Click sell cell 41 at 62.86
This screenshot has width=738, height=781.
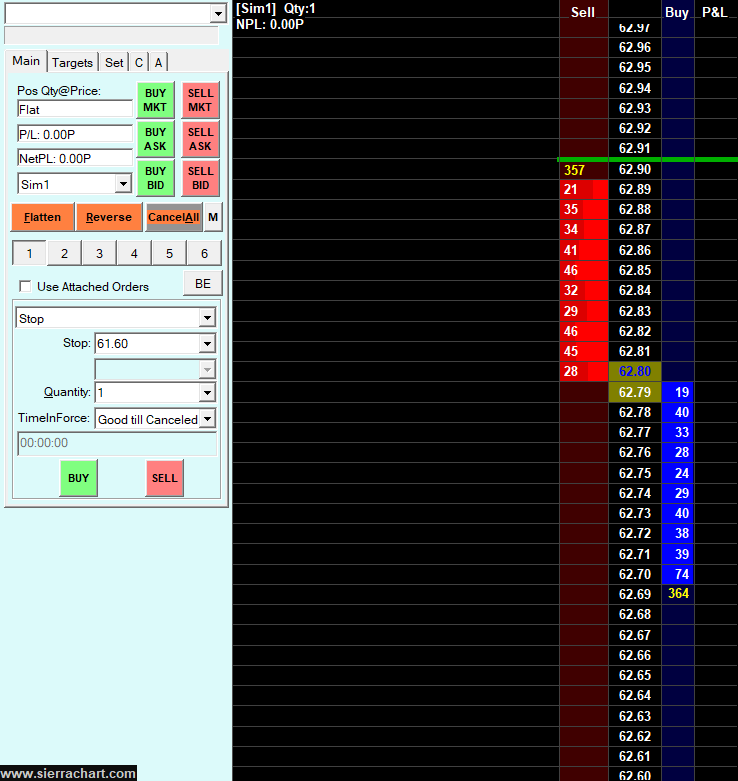(584, 250)
